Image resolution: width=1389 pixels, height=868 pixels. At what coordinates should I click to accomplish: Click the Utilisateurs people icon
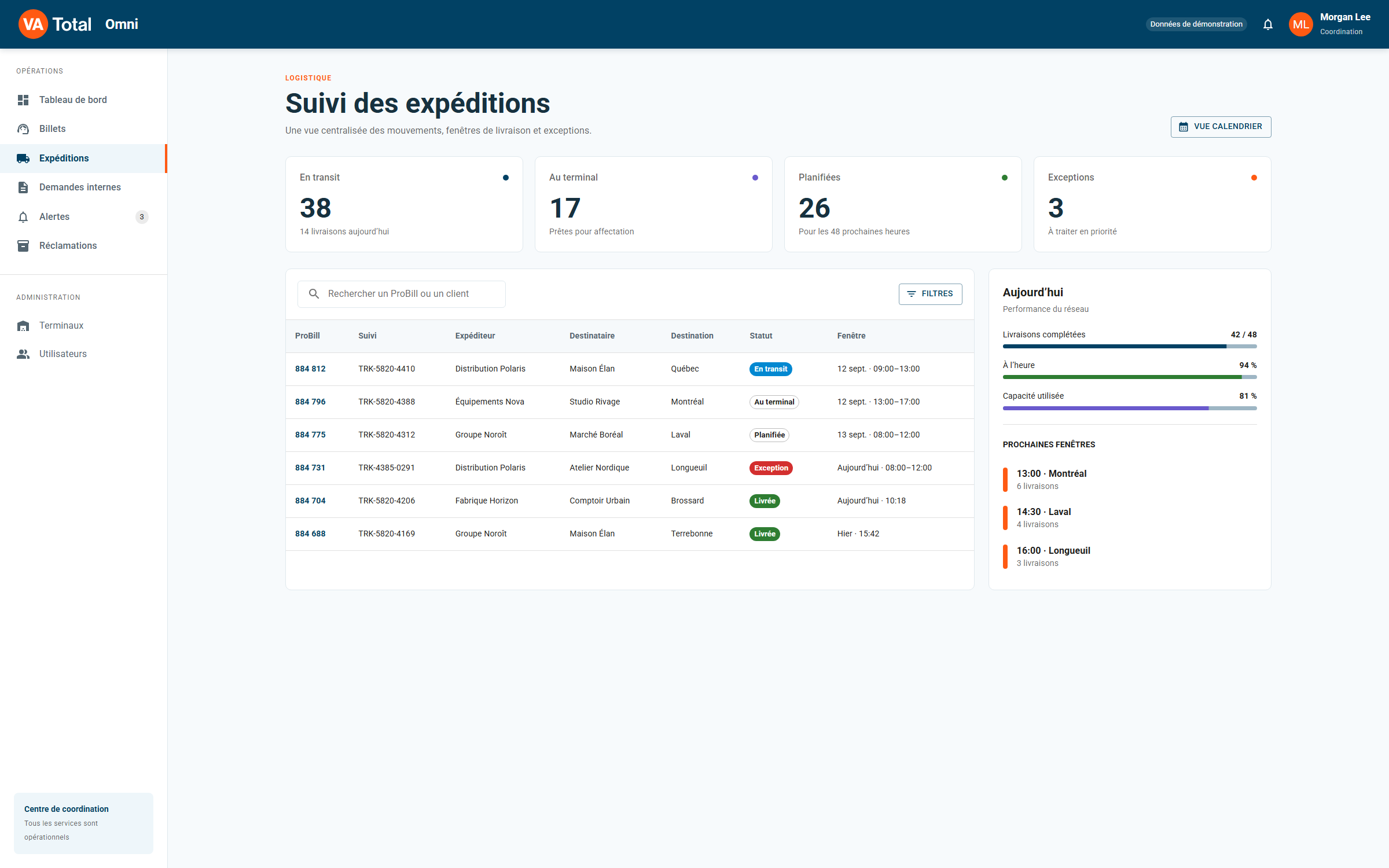23,354
